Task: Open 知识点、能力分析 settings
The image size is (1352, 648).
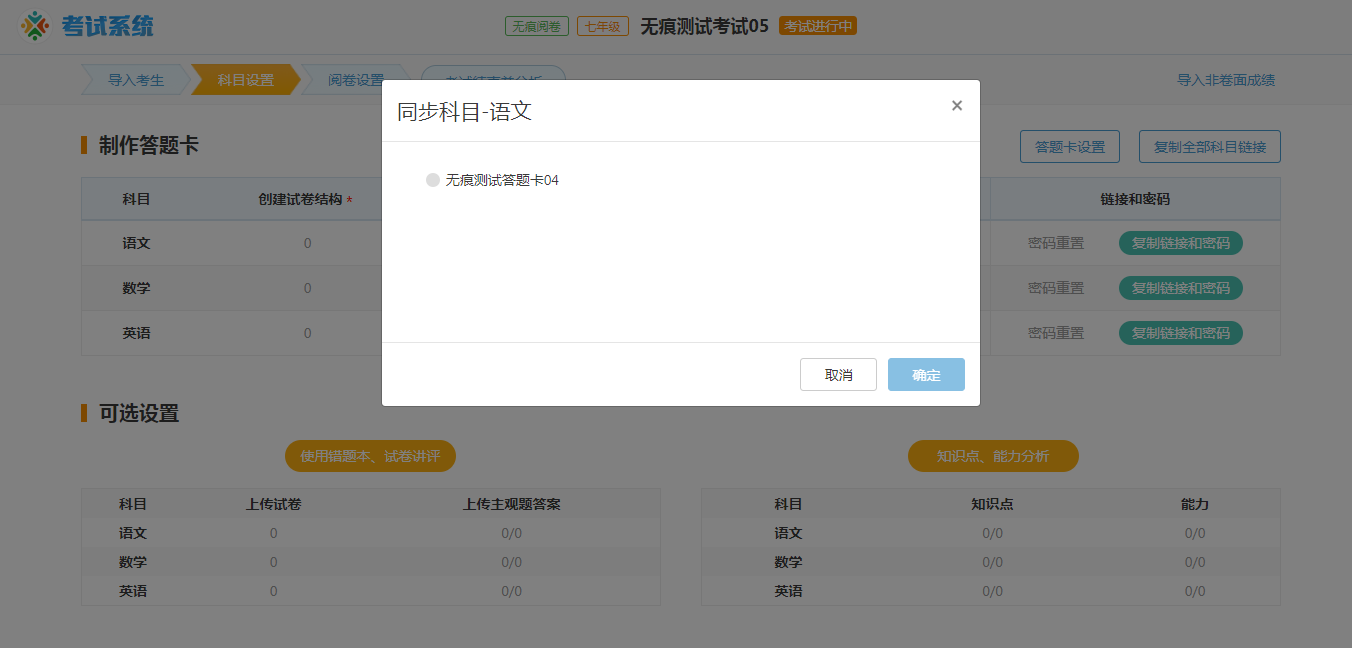Action: (993, 455)
